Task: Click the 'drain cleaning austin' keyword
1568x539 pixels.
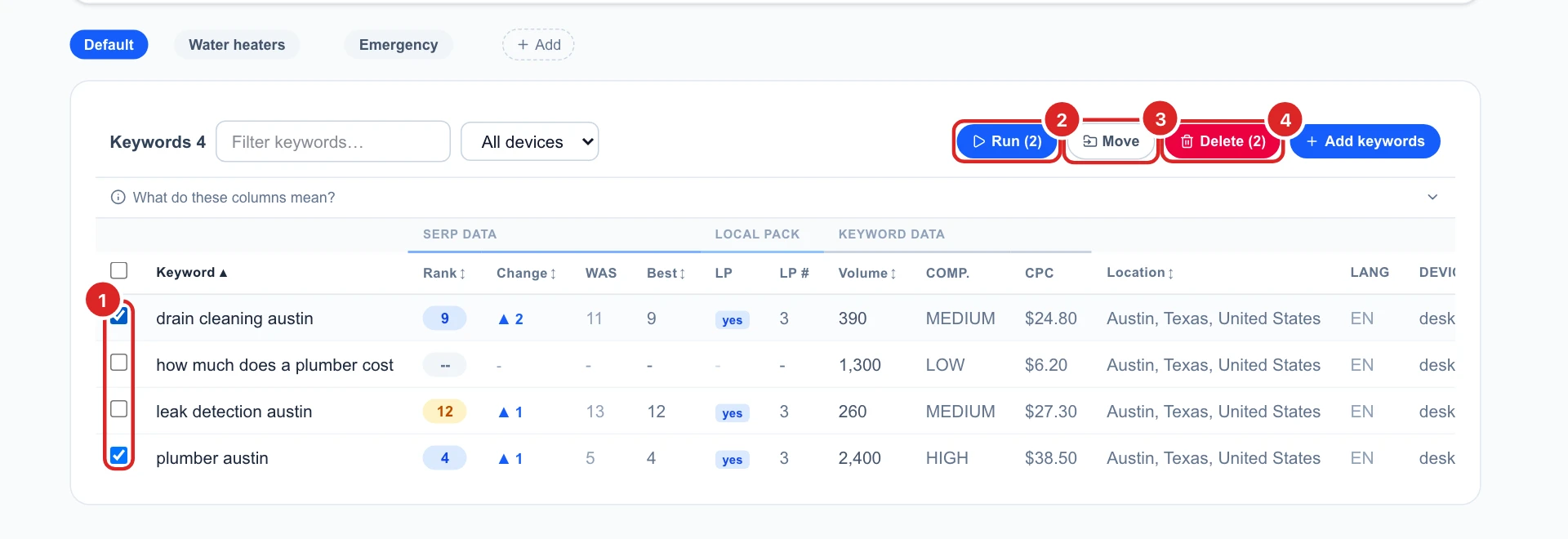Action: (234, 318)
